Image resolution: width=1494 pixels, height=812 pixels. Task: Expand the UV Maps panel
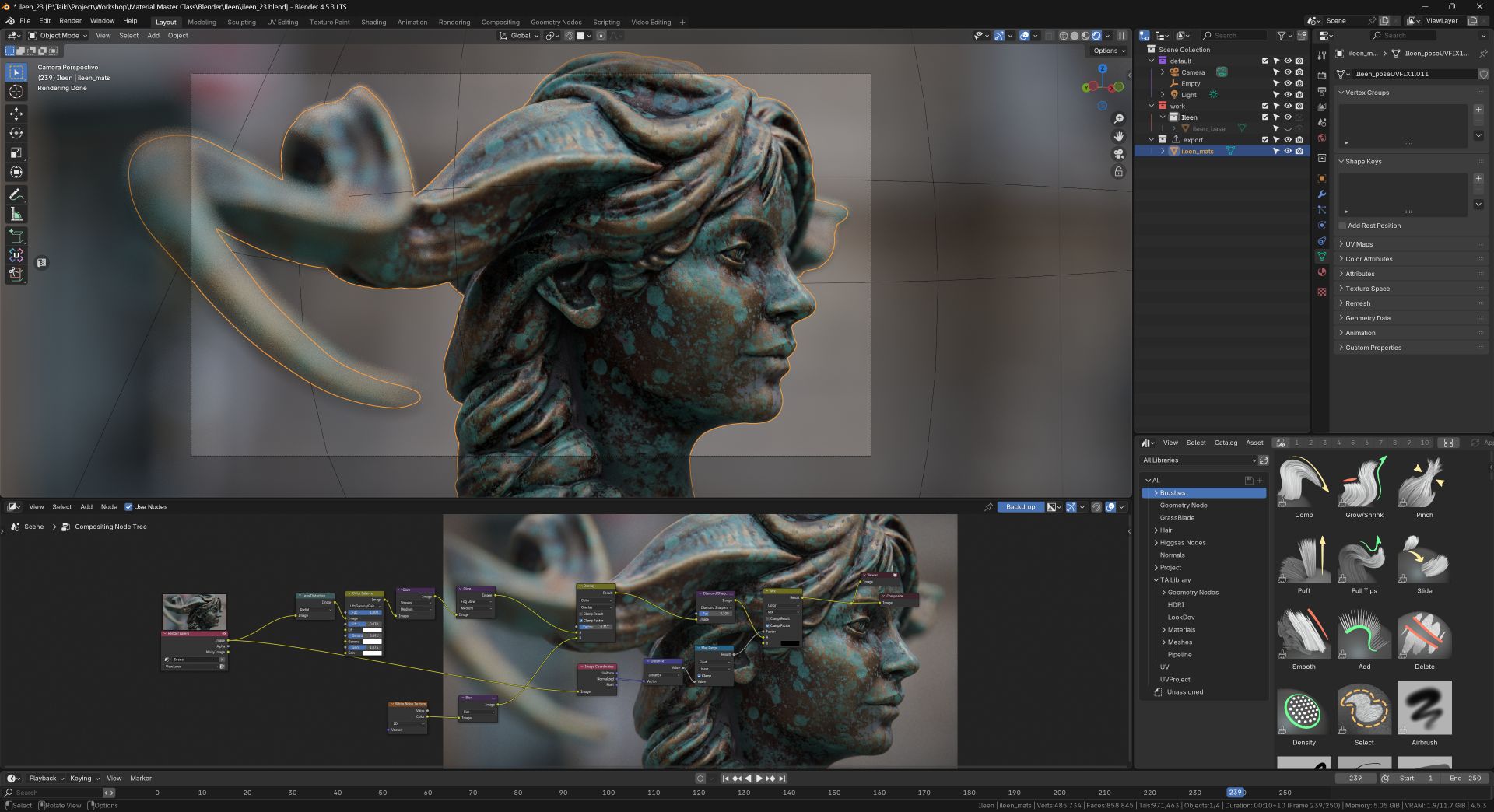click(1359, 244)
